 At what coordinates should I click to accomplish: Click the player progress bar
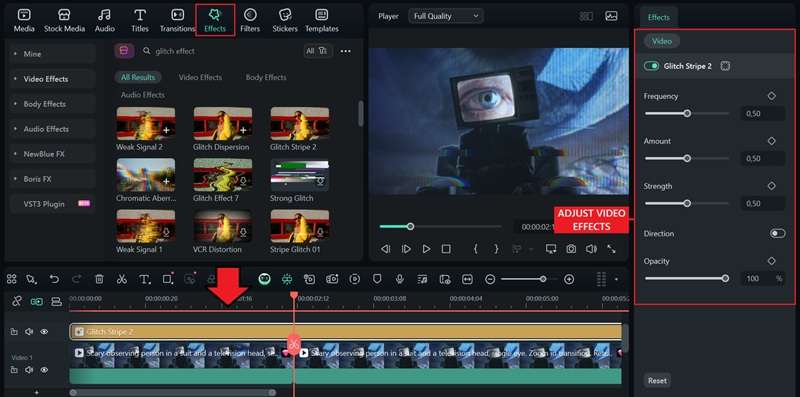[x=441, y=227]
